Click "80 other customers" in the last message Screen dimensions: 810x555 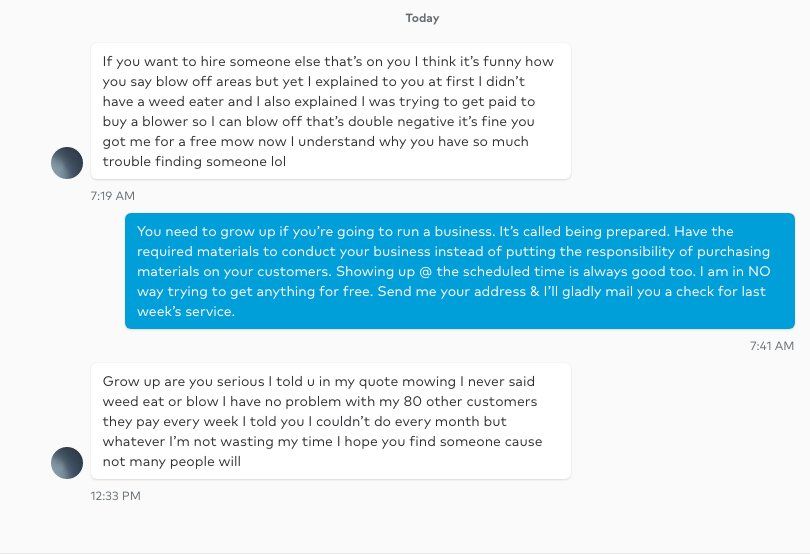tap(472, 401)
